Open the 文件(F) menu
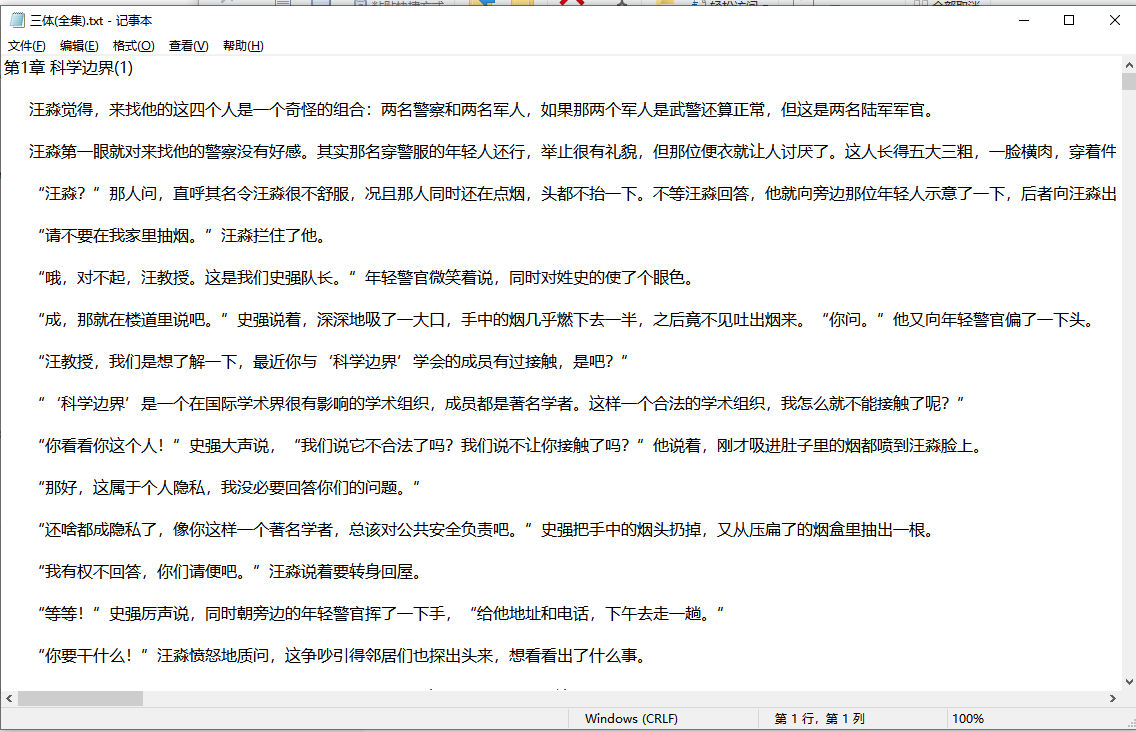The height and width of the screenshot is (732, 1136). 27,46
